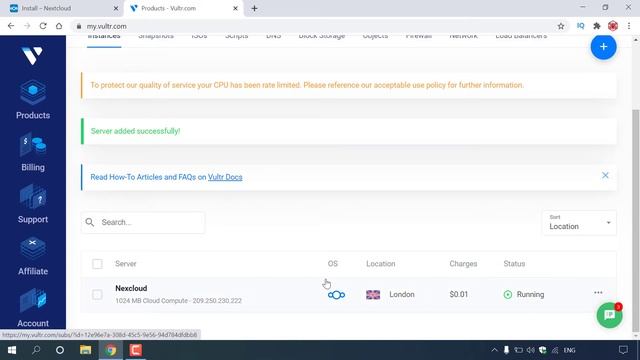The width and height of the screenshot is (640, 360).
Task: Click the Running status of Nexcloud
Action: coord(524,294)
